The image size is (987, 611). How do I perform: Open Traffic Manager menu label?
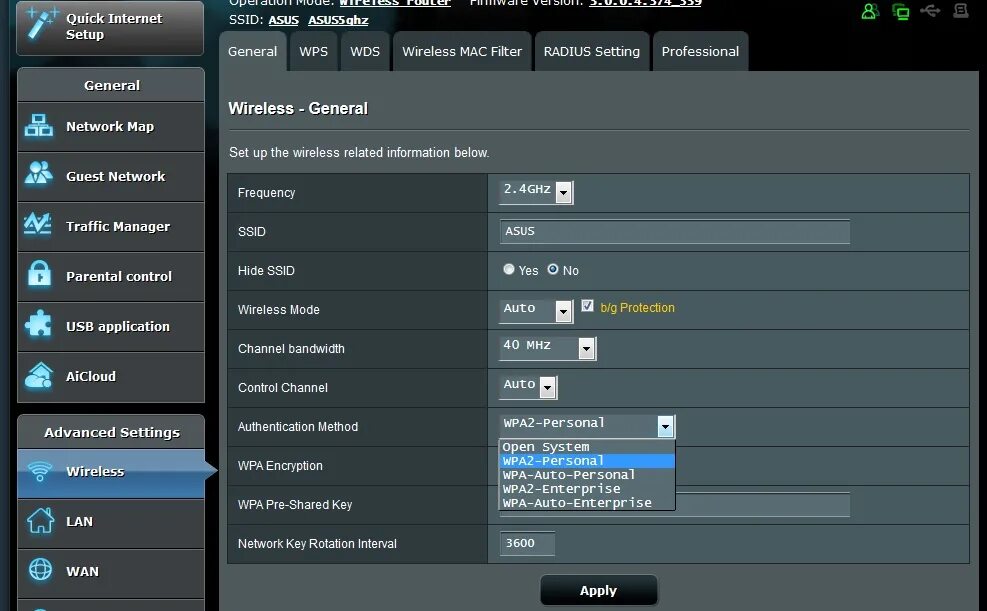[x=118, y=227]
